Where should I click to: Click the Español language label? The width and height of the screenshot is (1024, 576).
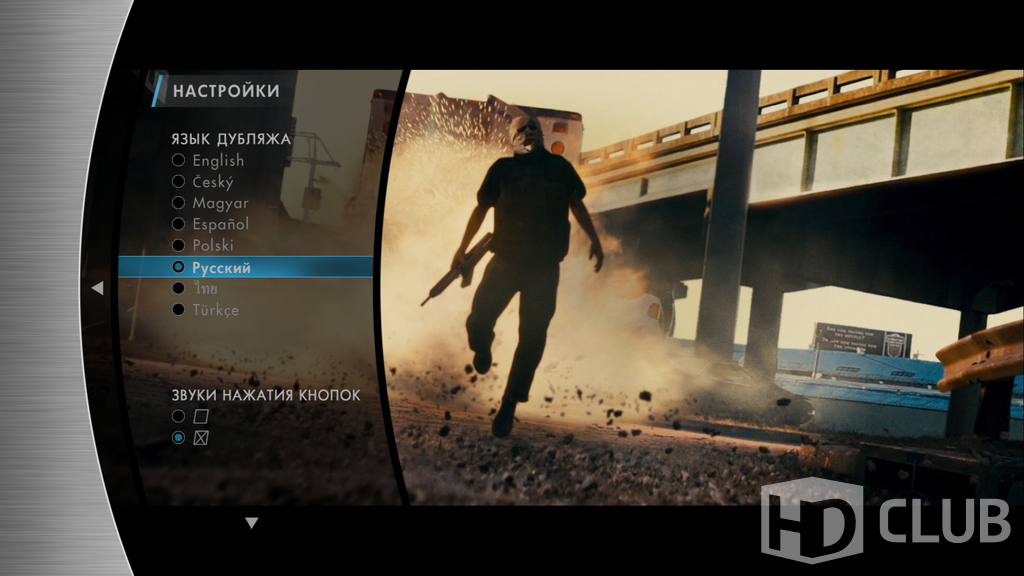click(221, 224)
